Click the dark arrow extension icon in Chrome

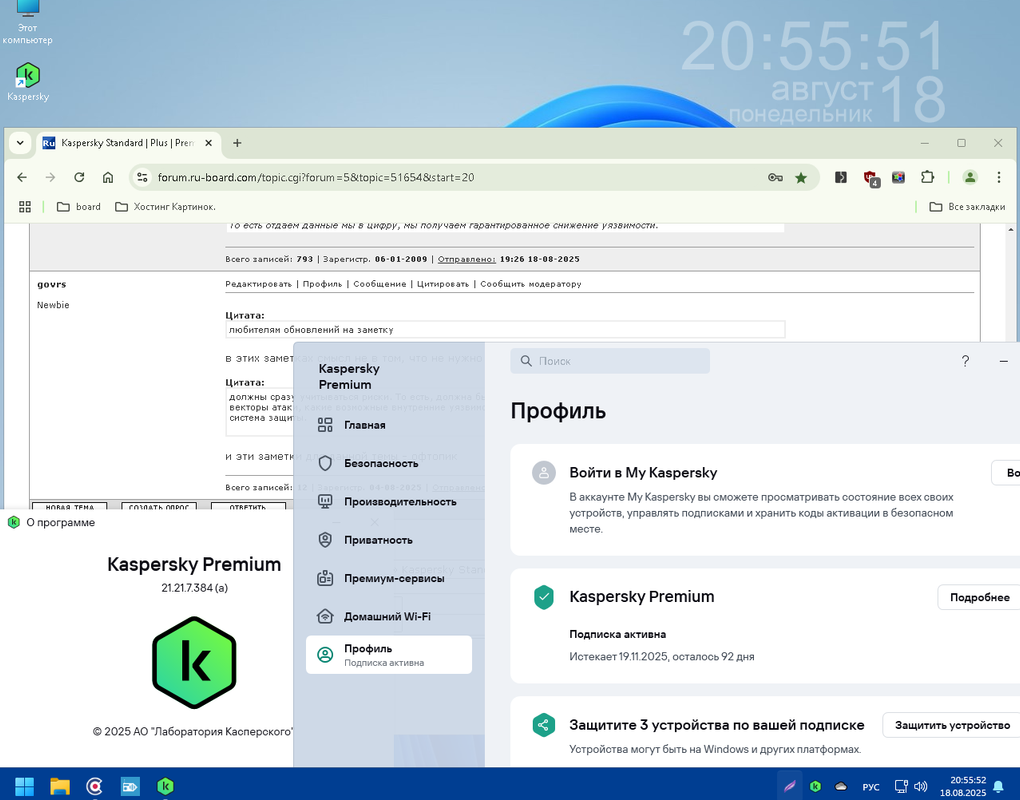click(841, 177)
